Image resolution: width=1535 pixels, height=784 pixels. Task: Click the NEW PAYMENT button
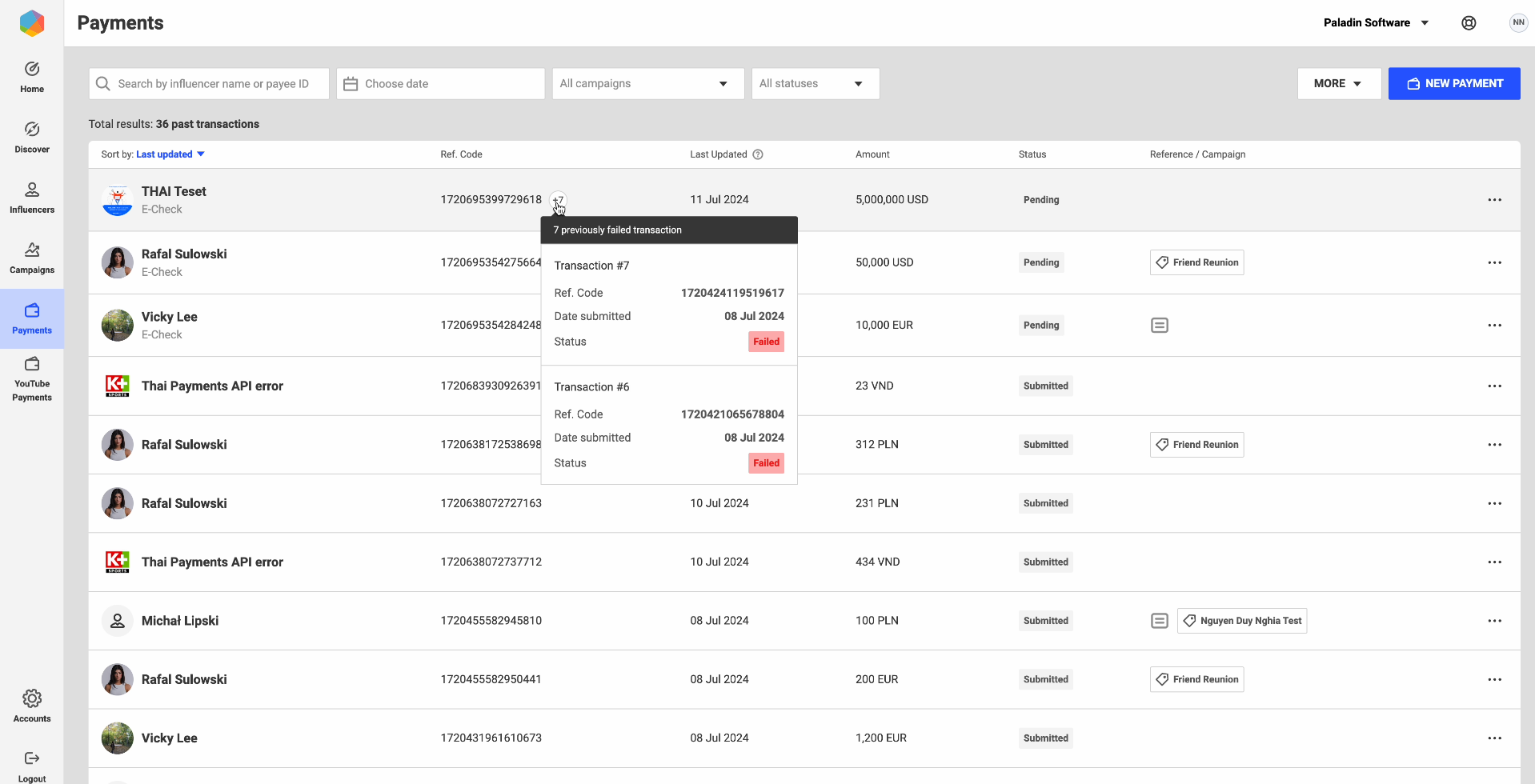pyautogui.click(x=1453, y=84)
